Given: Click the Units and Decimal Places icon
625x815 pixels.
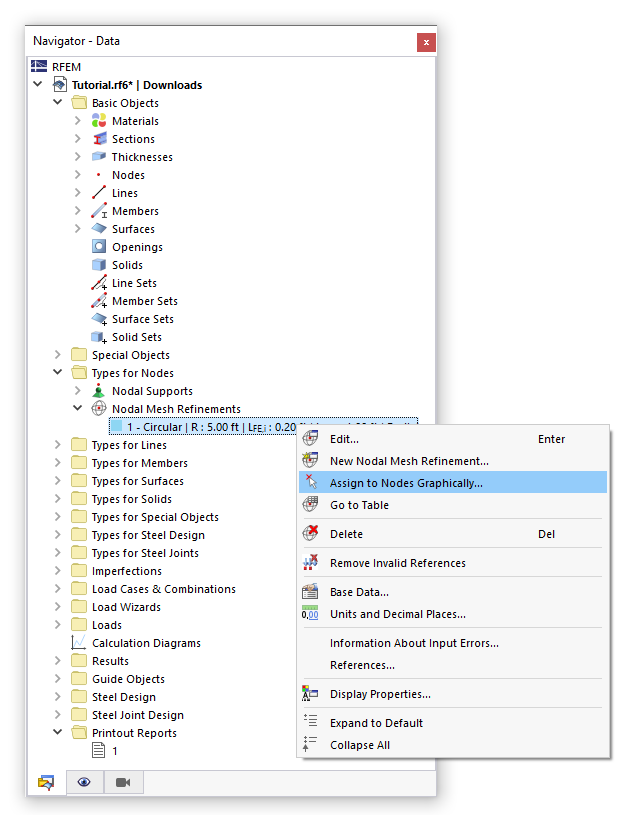Looking at the screenshot, I should tap(310, 613).
